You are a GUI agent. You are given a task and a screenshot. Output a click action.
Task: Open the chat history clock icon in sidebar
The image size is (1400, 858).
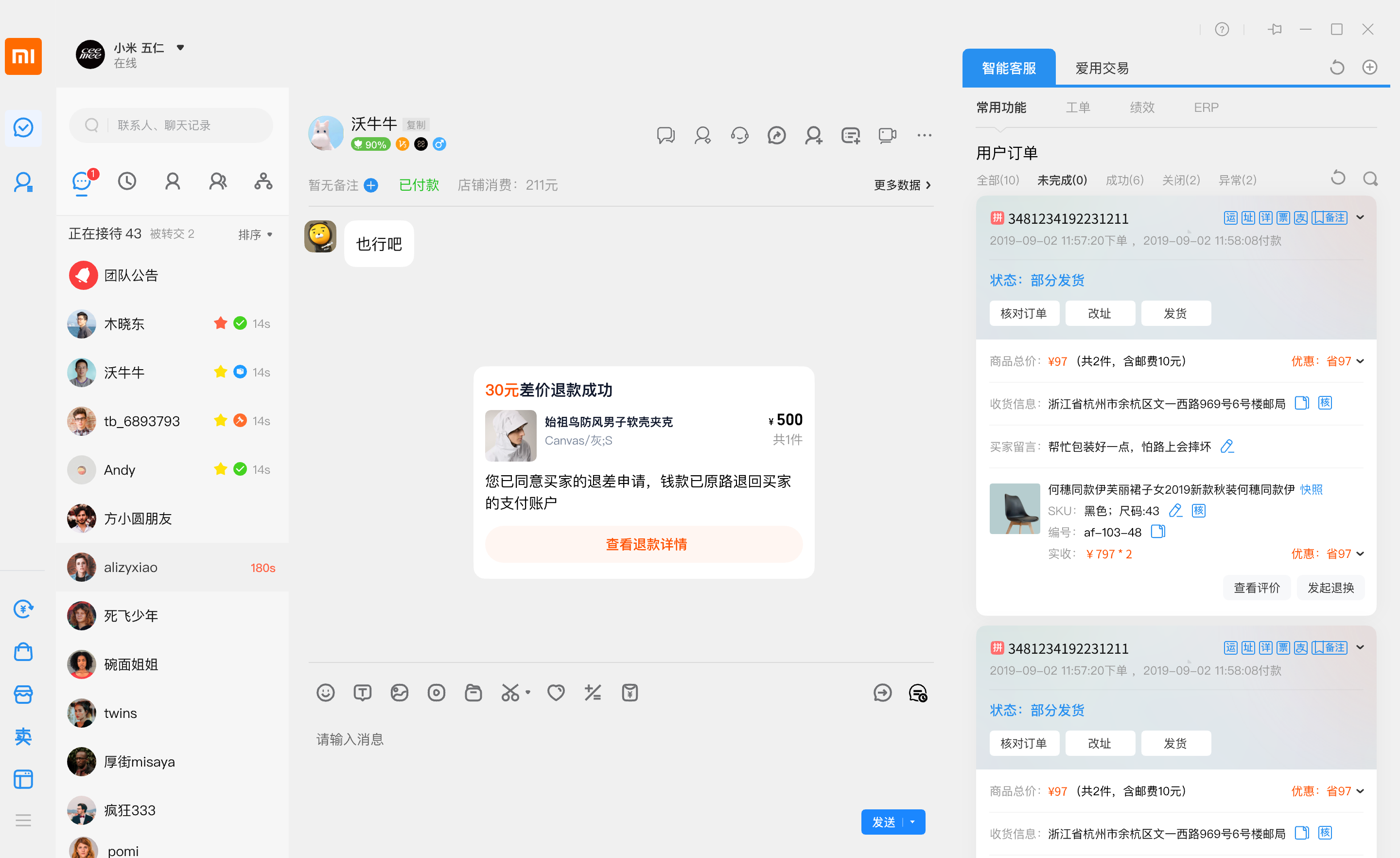[127, 181]
